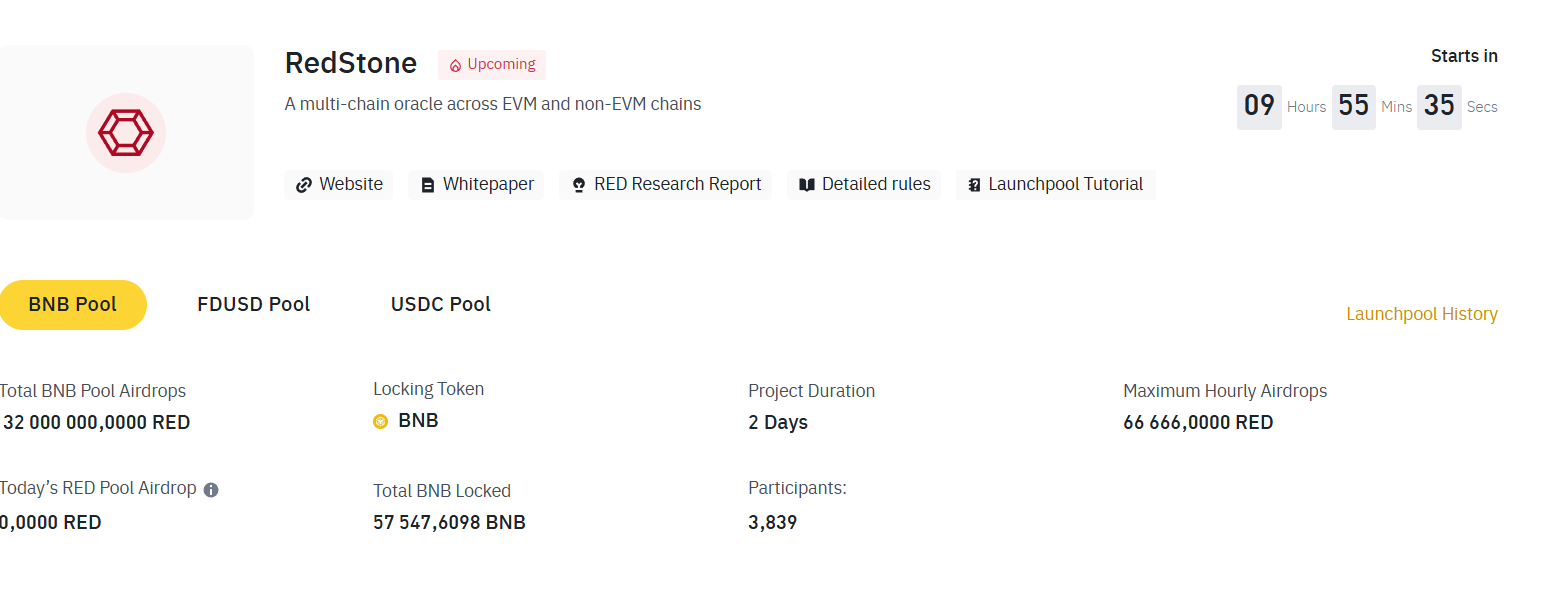This screenshot has height=592, width=1555.
Task: Click the Upcoming status badge
Action: point(492,65)
